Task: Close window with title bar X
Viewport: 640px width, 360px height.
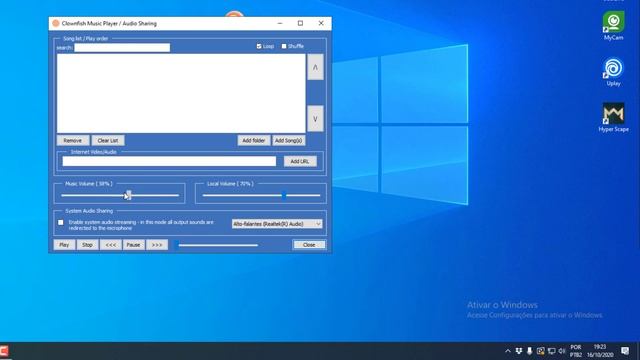Action: (x=321, y=24)
